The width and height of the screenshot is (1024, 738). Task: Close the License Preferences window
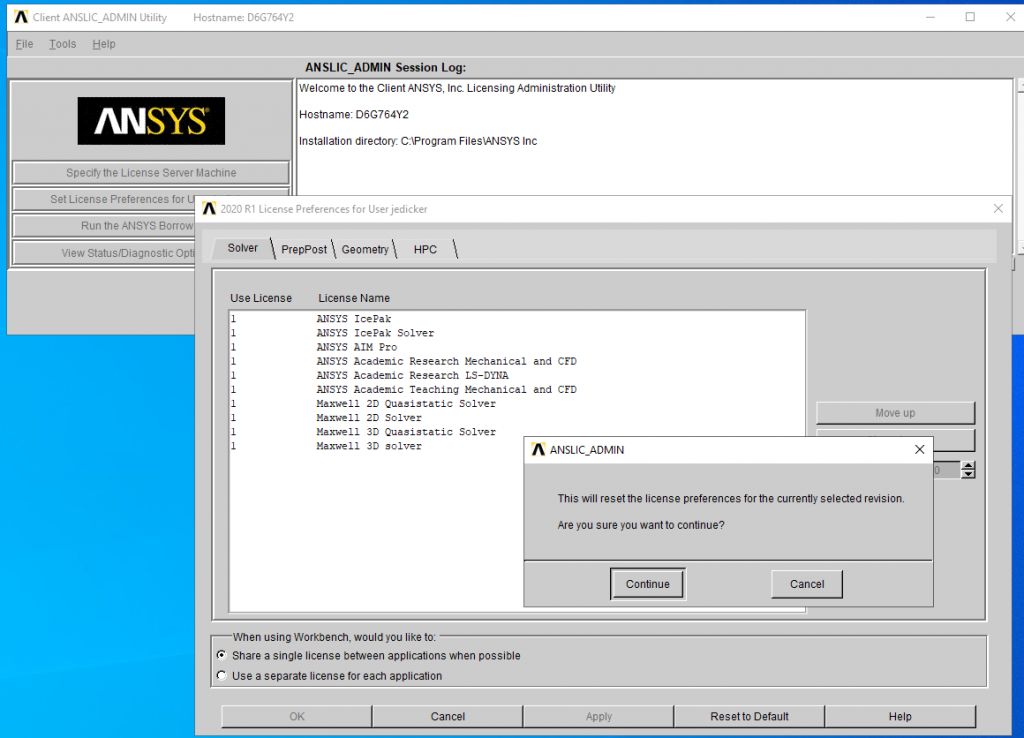998,208
